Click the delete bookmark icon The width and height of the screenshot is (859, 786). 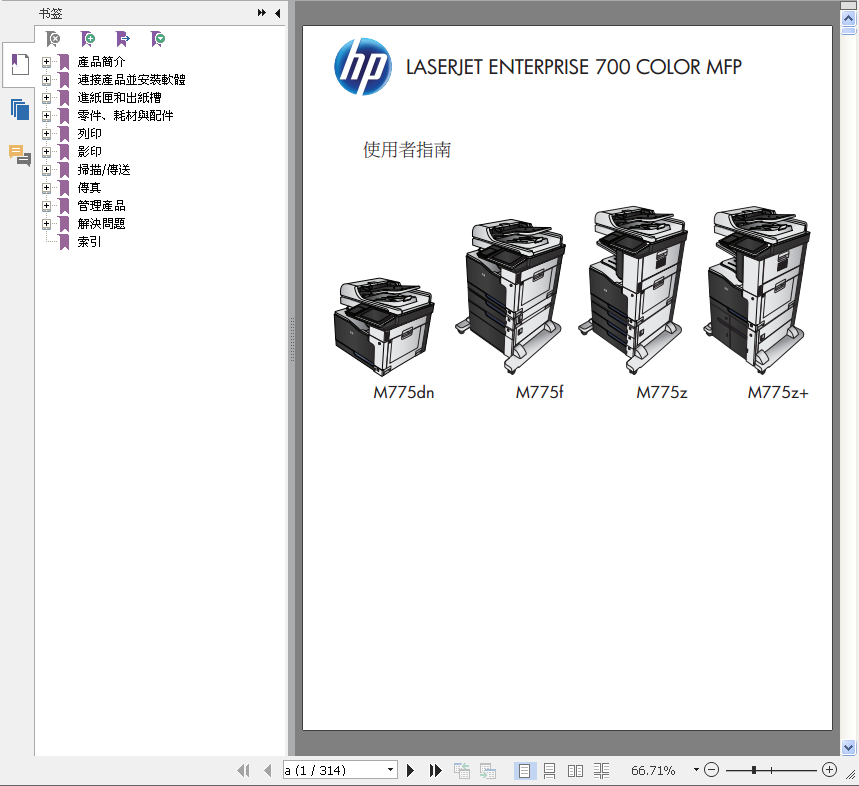pos(53,39)
